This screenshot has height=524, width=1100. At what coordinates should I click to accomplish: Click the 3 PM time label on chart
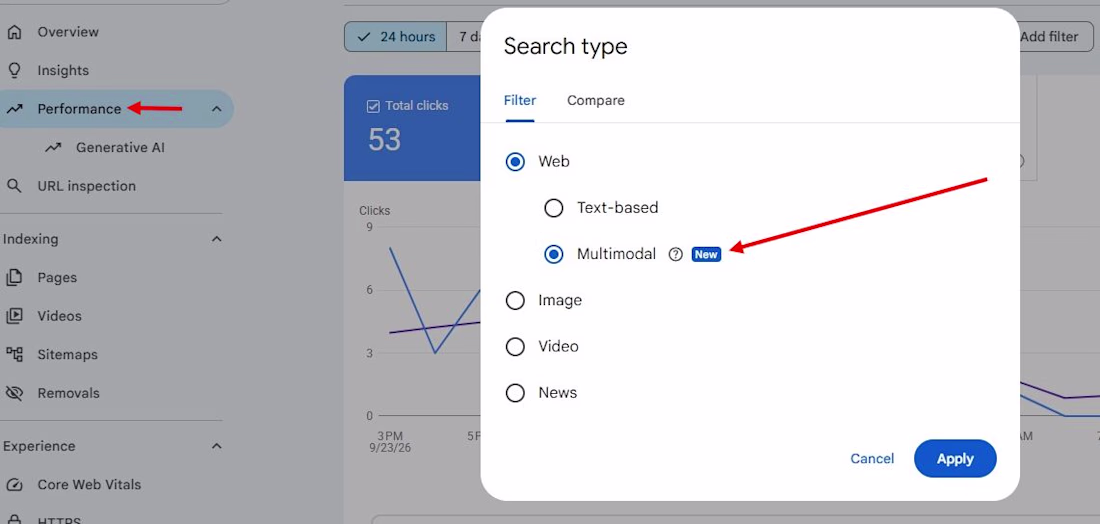click(389, 436)
